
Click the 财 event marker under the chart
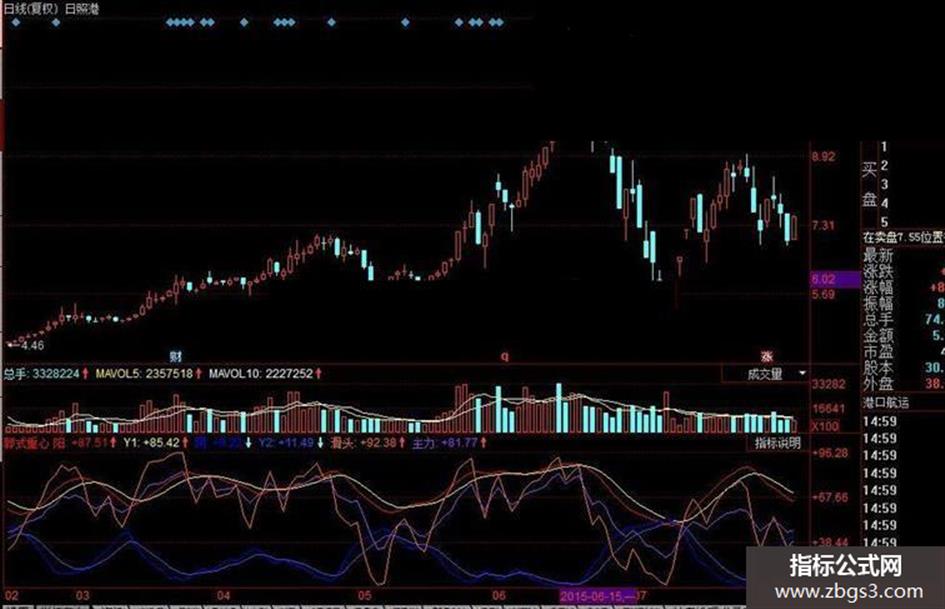(x=175, y=357)
